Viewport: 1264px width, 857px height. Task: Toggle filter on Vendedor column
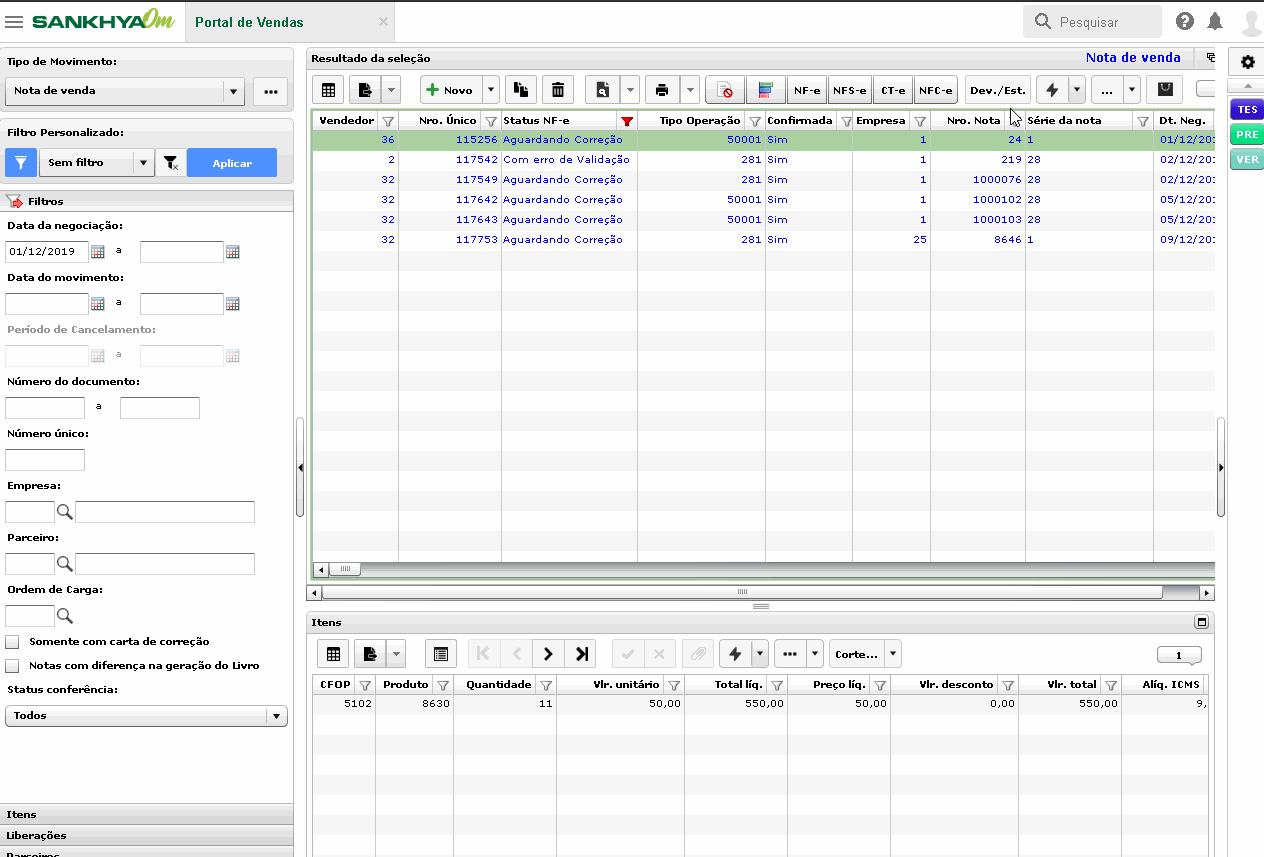coord(388,120)
